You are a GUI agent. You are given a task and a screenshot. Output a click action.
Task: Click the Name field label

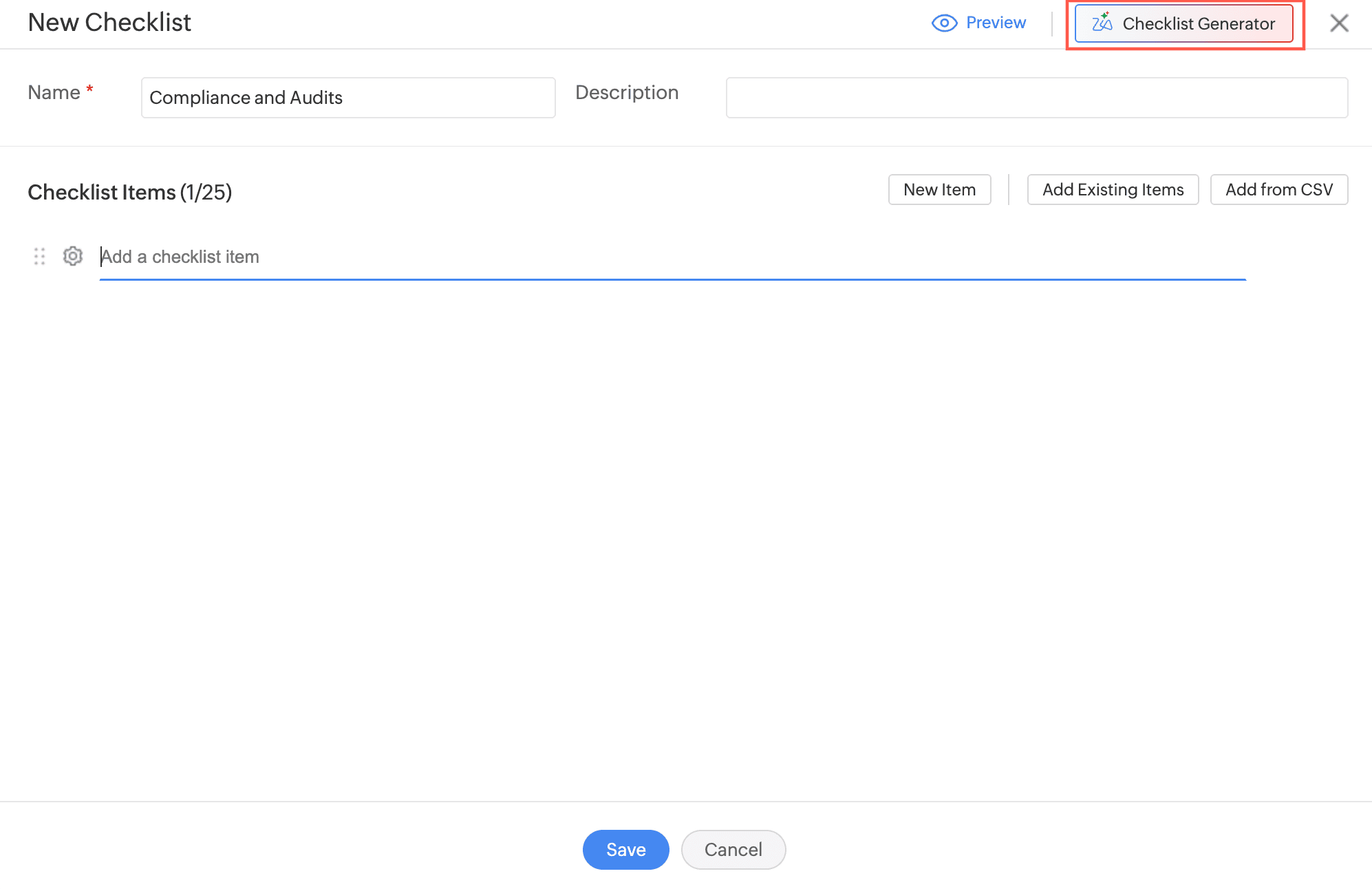(54, 93)
